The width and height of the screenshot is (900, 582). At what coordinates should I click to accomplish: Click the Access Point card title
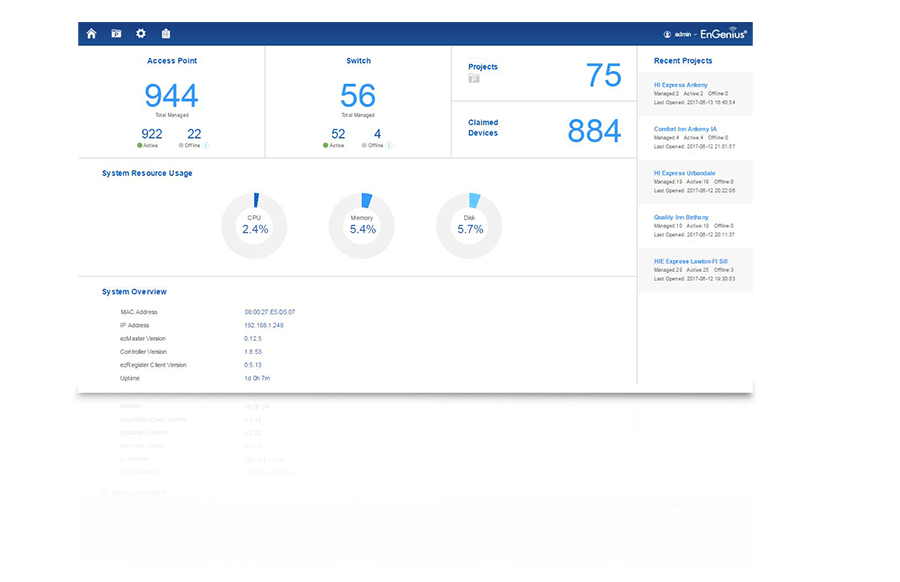[172, 61]
